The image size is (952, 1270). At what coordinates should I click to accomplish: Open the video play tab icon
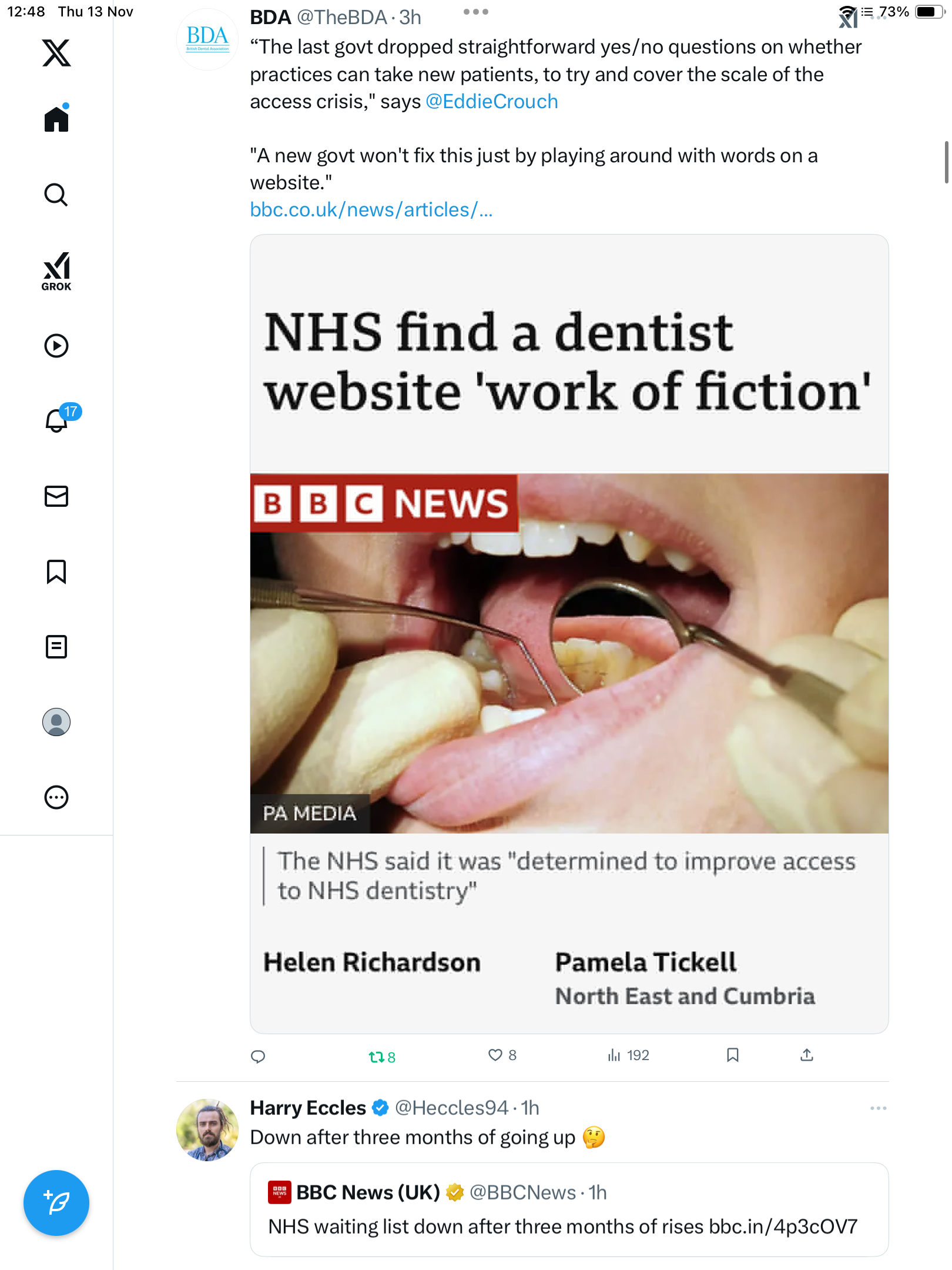tap(56, 346)
